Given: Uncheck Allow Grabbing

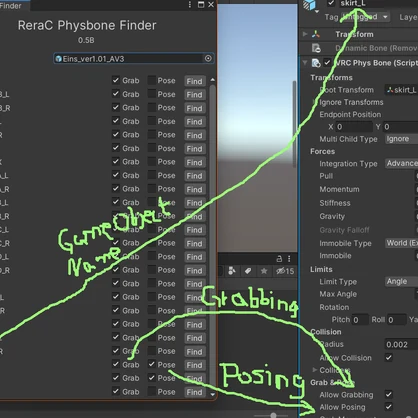Looking at the screenshot, I should point(389,395).
